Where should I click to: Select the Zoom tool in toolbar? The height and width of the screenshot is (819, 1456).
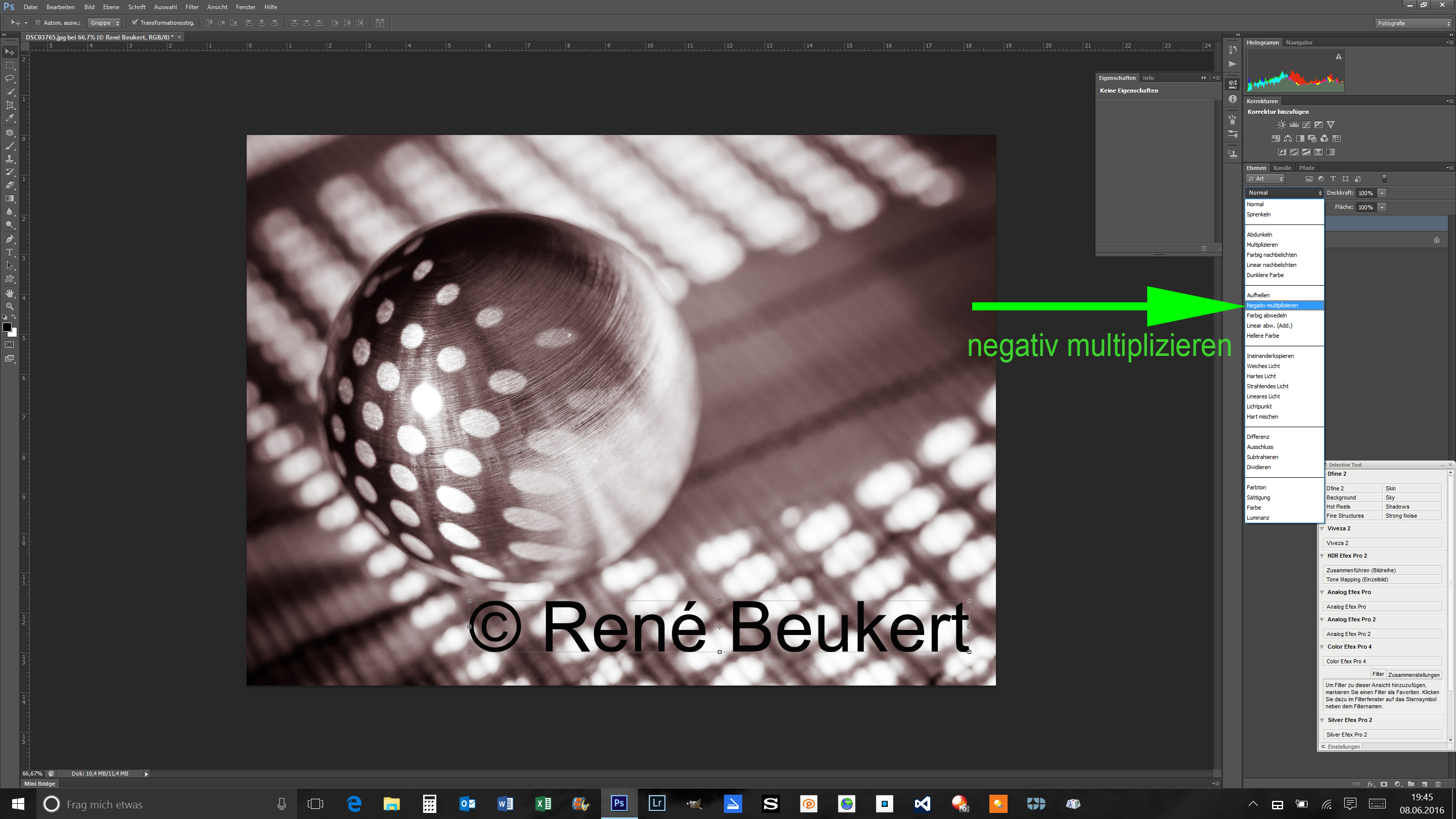(10, 306)
